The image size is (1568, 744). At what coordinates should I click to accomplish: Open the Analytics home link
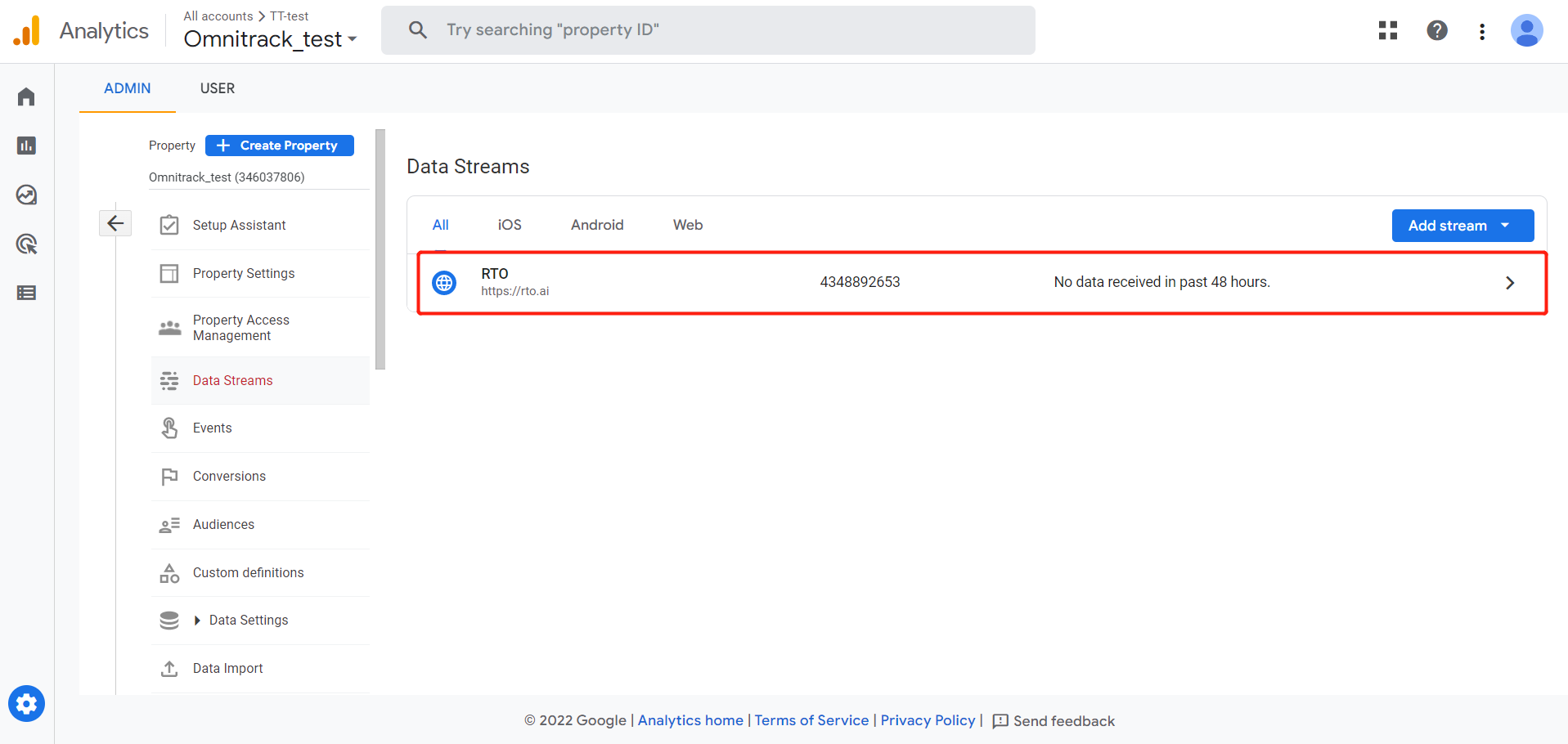point(690,720)
